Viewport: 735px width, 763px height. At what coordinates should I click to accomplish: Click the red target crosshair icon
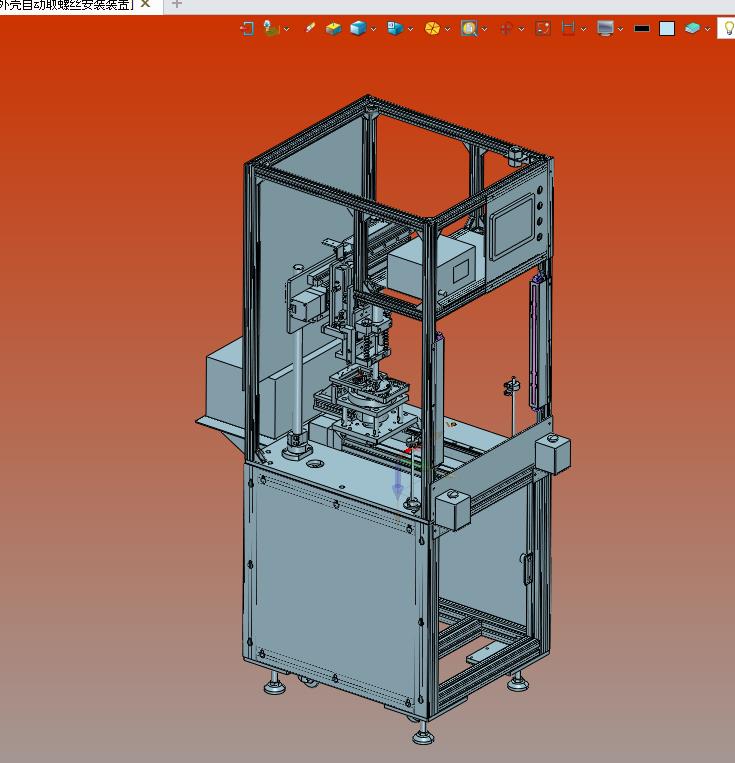(506, 29)
